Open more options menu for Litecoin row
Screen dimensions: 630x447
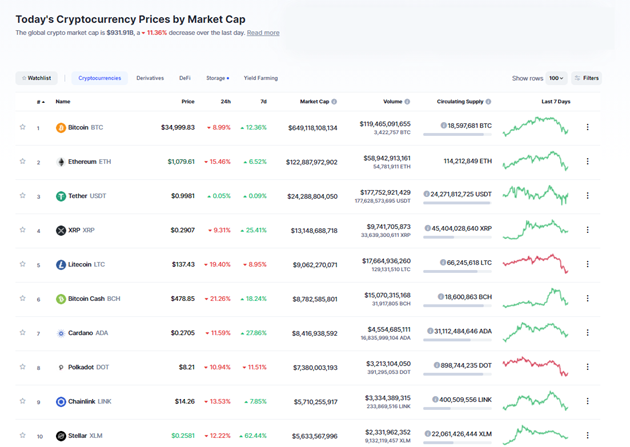tap(587, 264)
